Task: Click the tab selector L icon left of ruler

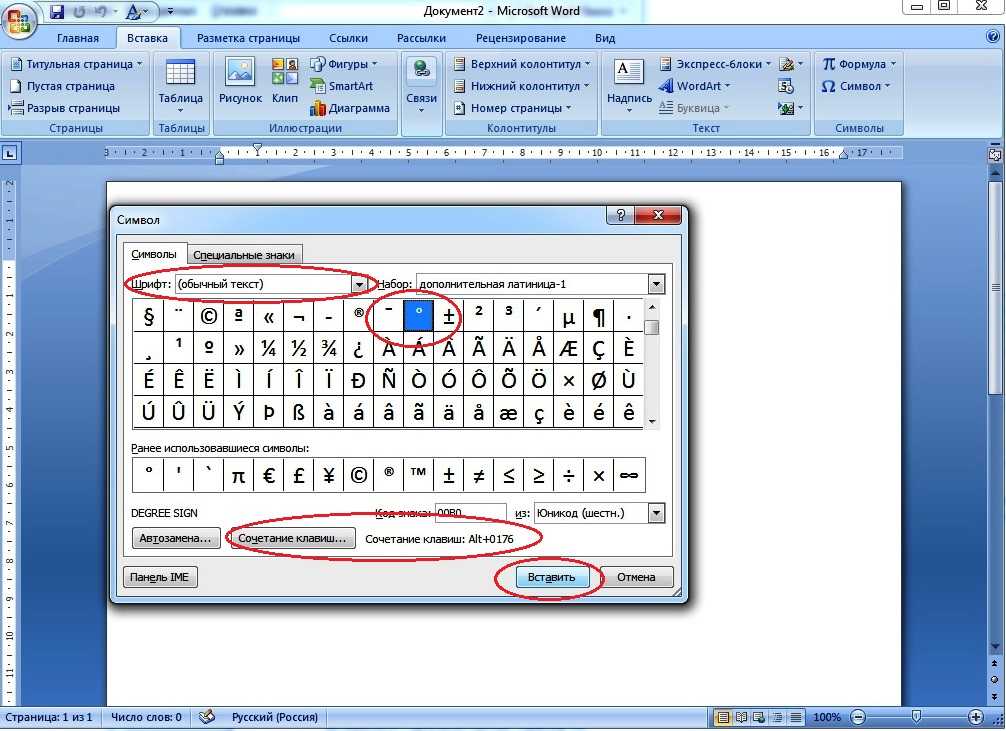Action: 10,153
